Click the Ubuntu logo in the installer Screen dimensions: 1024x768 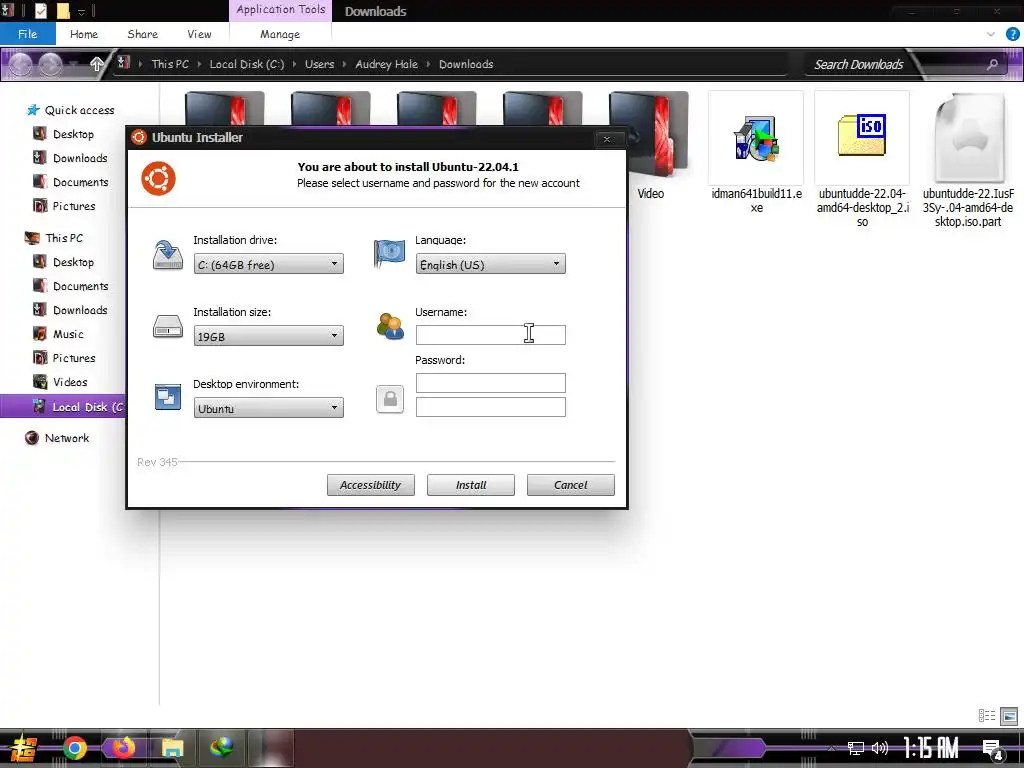[159, 178]
